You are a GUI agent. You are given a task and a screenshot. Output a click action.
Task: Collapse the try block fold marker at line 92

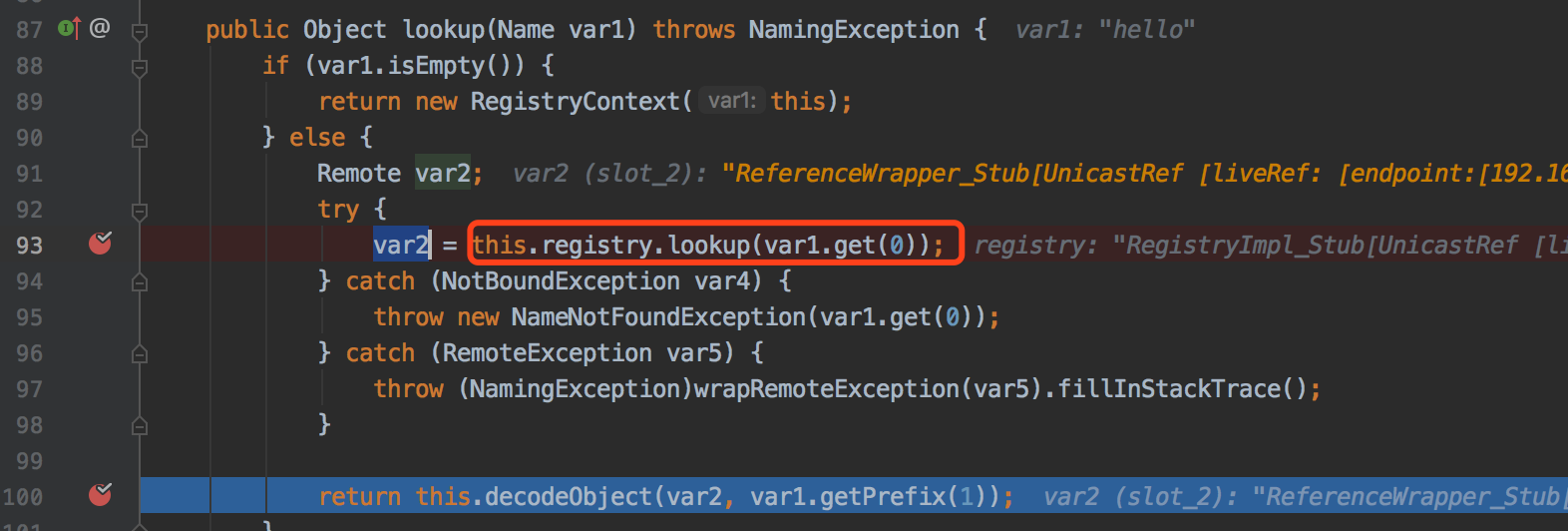pyautogui.click(x=140, y=211)
